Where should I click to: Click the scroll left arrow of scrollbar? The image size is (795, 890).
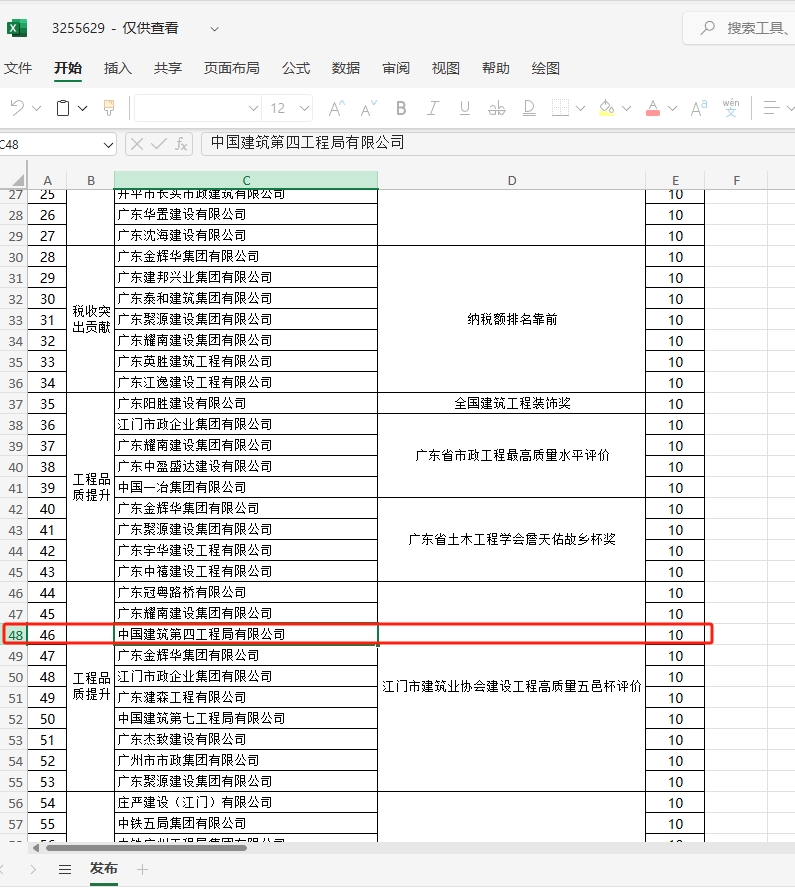(36, 848)
